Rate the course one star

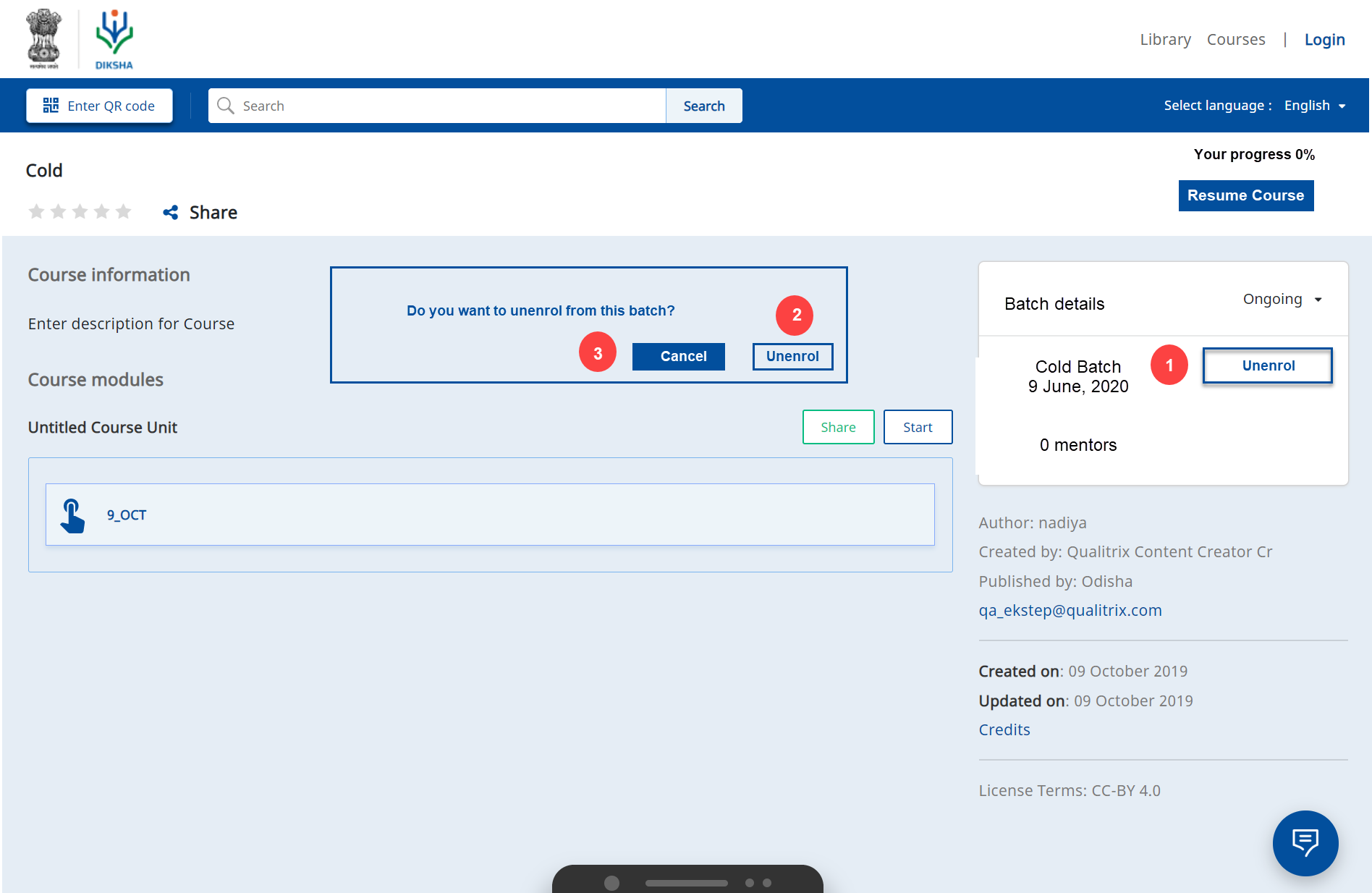pyautogui.click(x=36, y=211)
